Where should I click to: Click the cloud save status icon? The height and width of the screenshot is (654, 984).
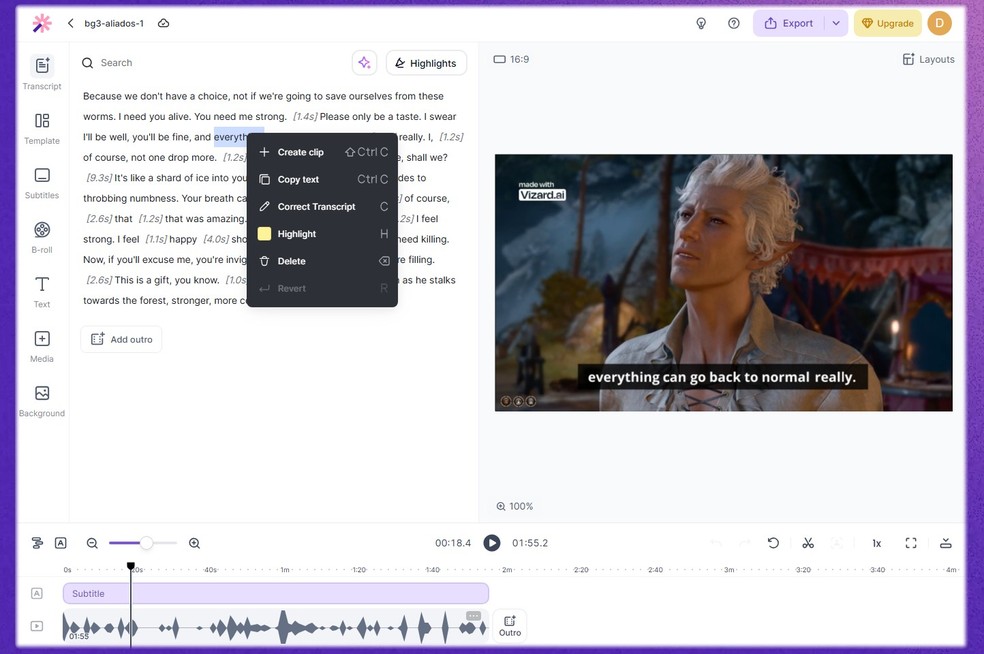(x=163, y=23)
